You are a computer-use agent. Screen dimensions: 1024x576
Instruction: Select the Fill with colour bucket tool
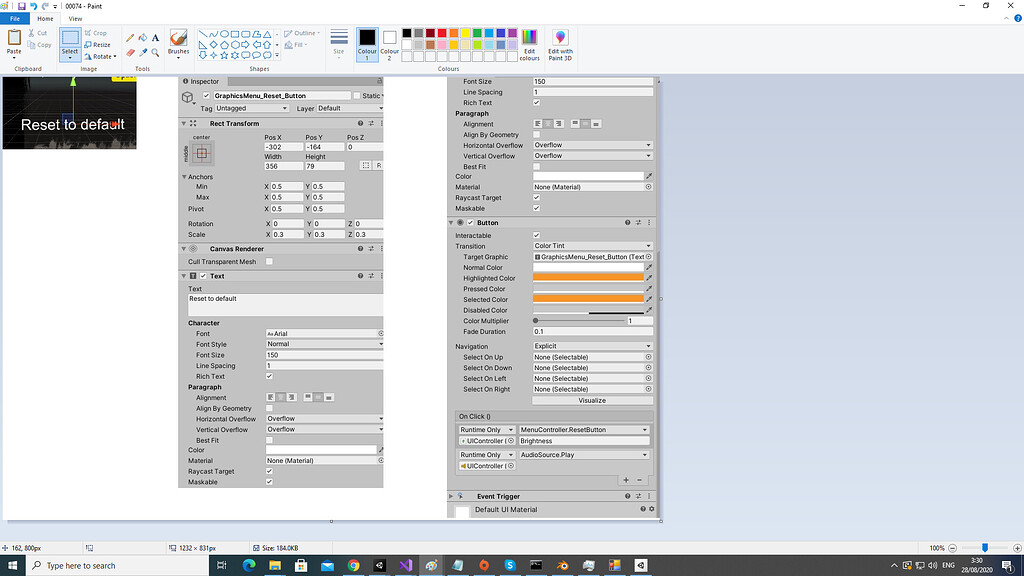[x=142, y=37]
